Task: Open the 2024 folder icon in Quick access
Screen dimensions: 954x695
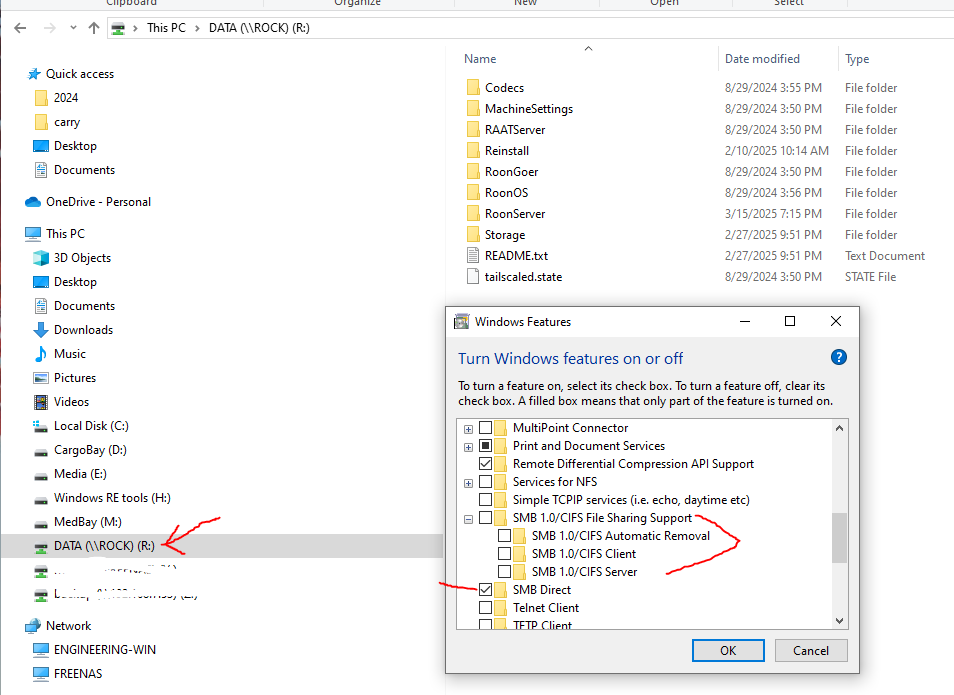Action: click(x=41, y=98)
